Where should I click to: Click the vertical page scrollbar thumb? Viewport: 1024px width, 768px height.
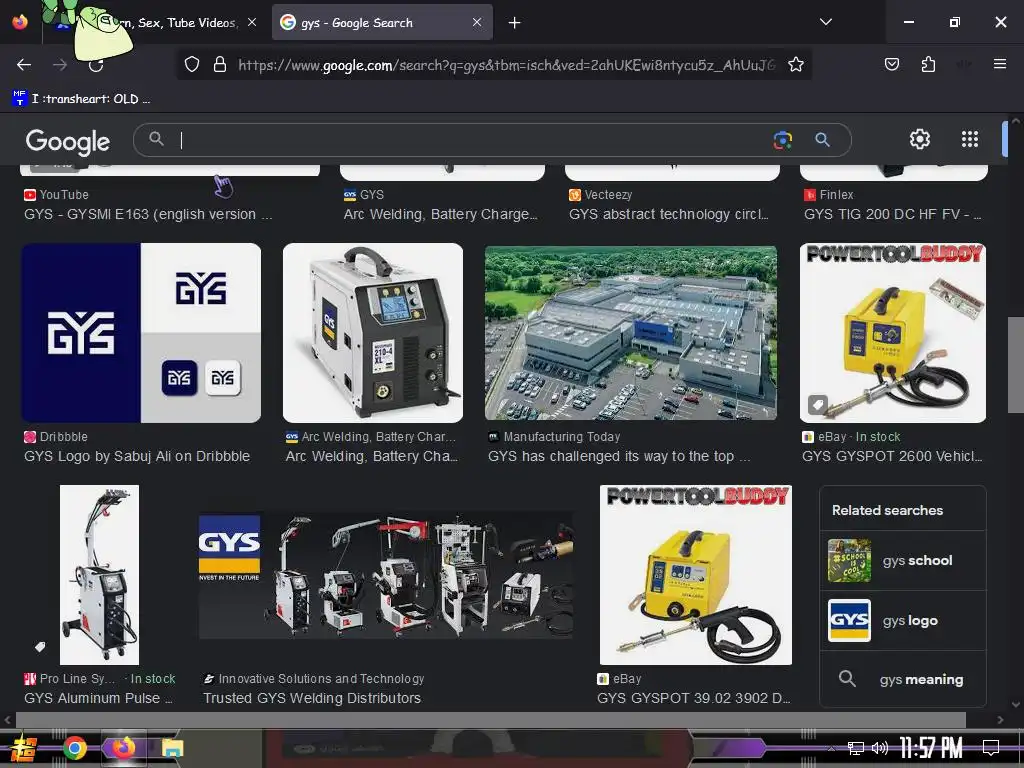[x=1016, y=364]
